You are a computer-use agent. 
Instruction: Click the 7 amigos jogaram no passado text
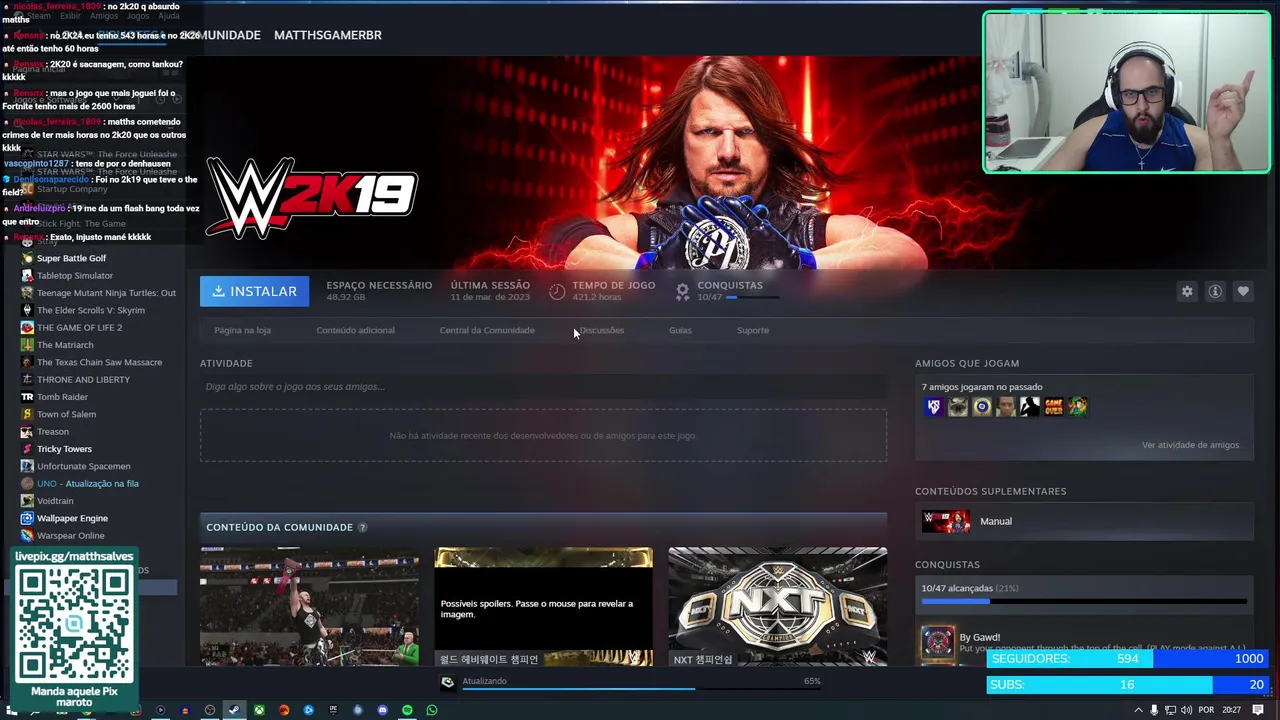(x=982, y=387)
